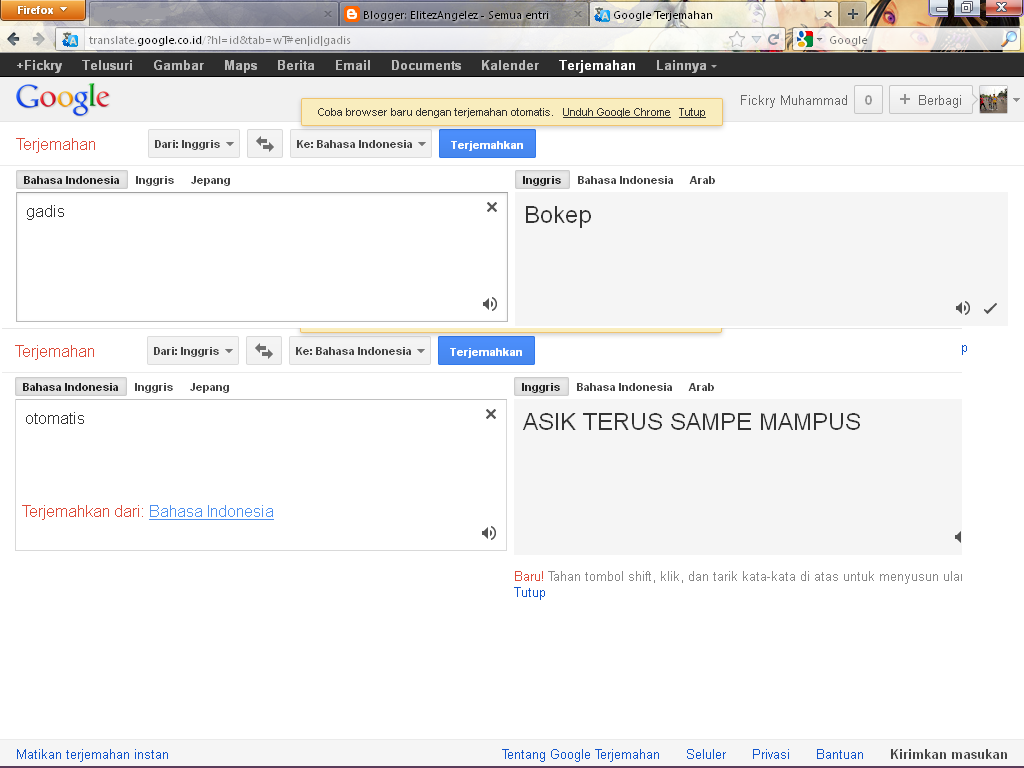Image resolution: width=1024 pixels, height=768 pixels.
Task: Dismiss the Chrome banner via Tutup
Action: 692,112
